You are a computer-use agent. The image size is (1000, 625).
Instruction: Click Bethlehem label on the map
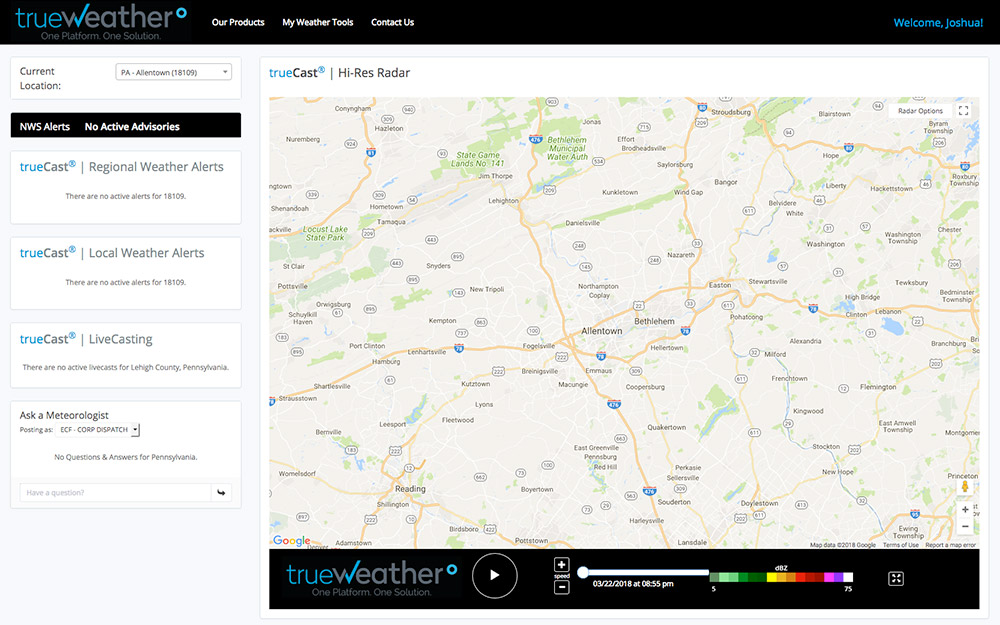pos(654,321)
